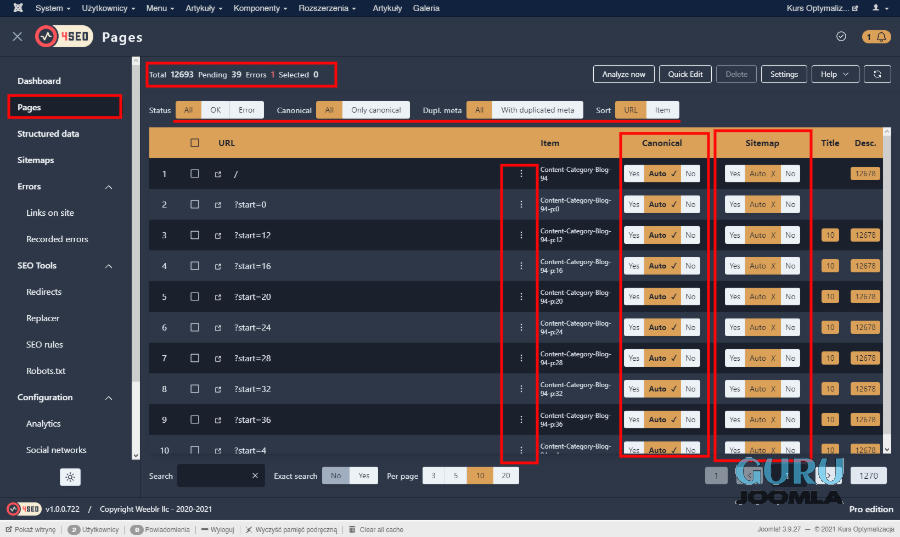900x537 pixels.
Task: Open Redirects under SEO Tools
Action: [x=44, y=293]
